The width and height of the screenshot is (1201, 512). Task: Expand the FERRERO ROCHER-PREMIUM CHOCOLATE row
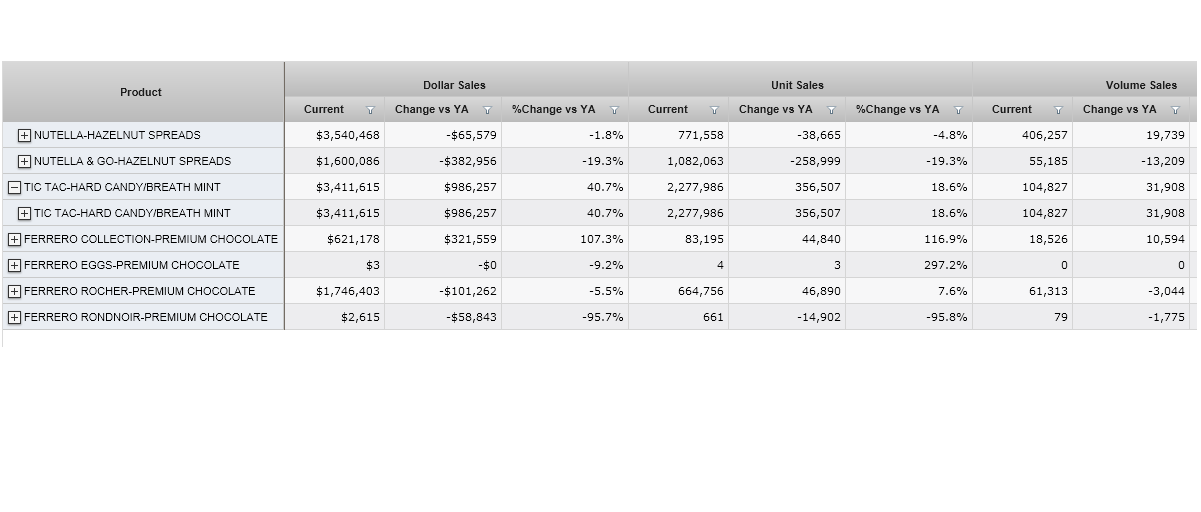click(14, 291)
